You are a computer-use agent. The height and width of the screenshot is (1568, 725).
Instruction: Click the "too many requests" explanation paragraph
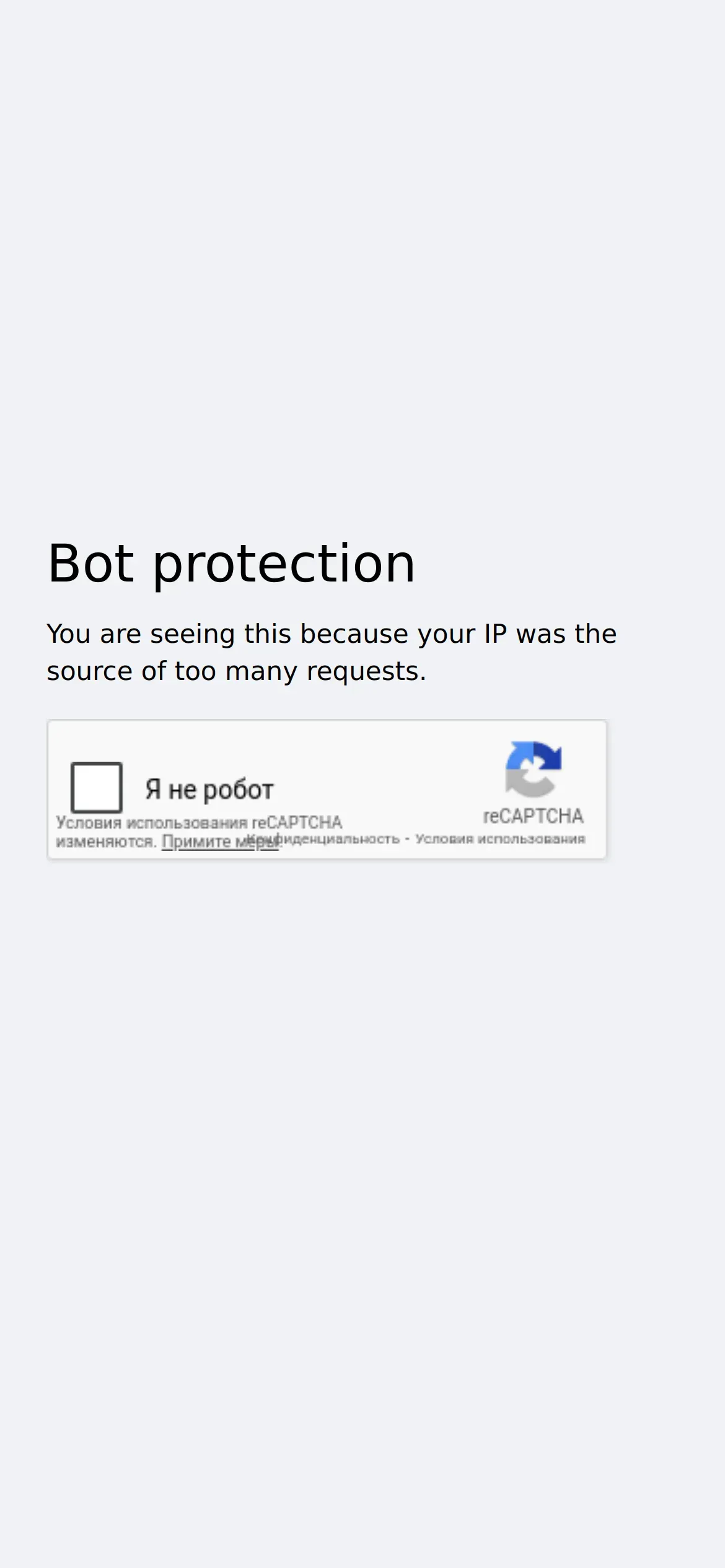pos(332,653)
